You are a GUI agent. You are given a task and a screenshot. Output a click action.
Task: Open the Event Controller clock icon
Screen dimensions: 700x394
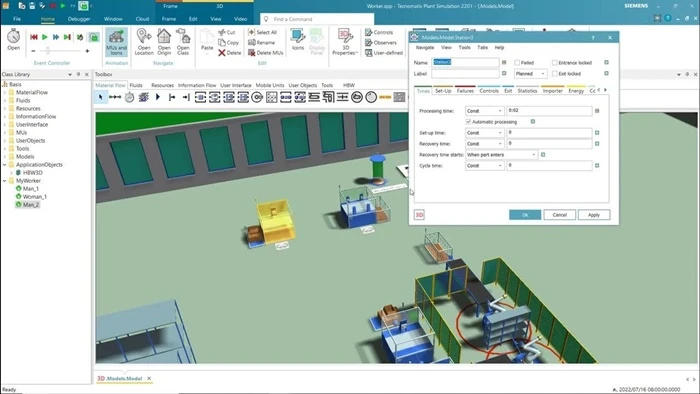tap(13, 37)
